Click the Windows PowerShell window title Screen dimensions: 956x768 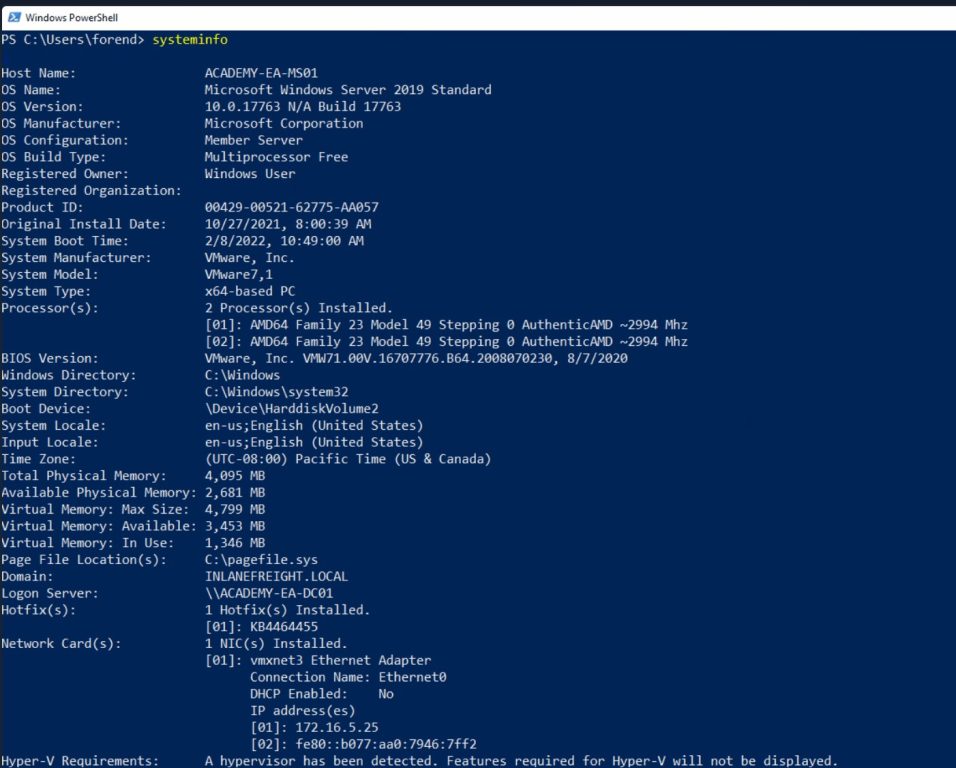tap(71, 18)
